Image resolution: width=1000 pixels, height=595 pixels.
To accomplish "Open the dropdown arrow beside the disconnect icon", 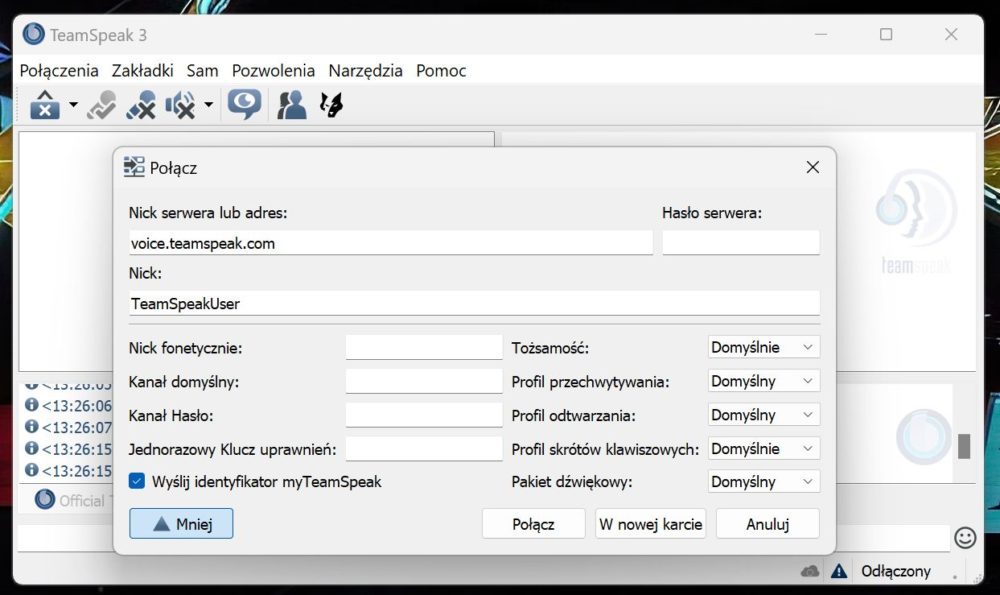I will click(73, 105).
